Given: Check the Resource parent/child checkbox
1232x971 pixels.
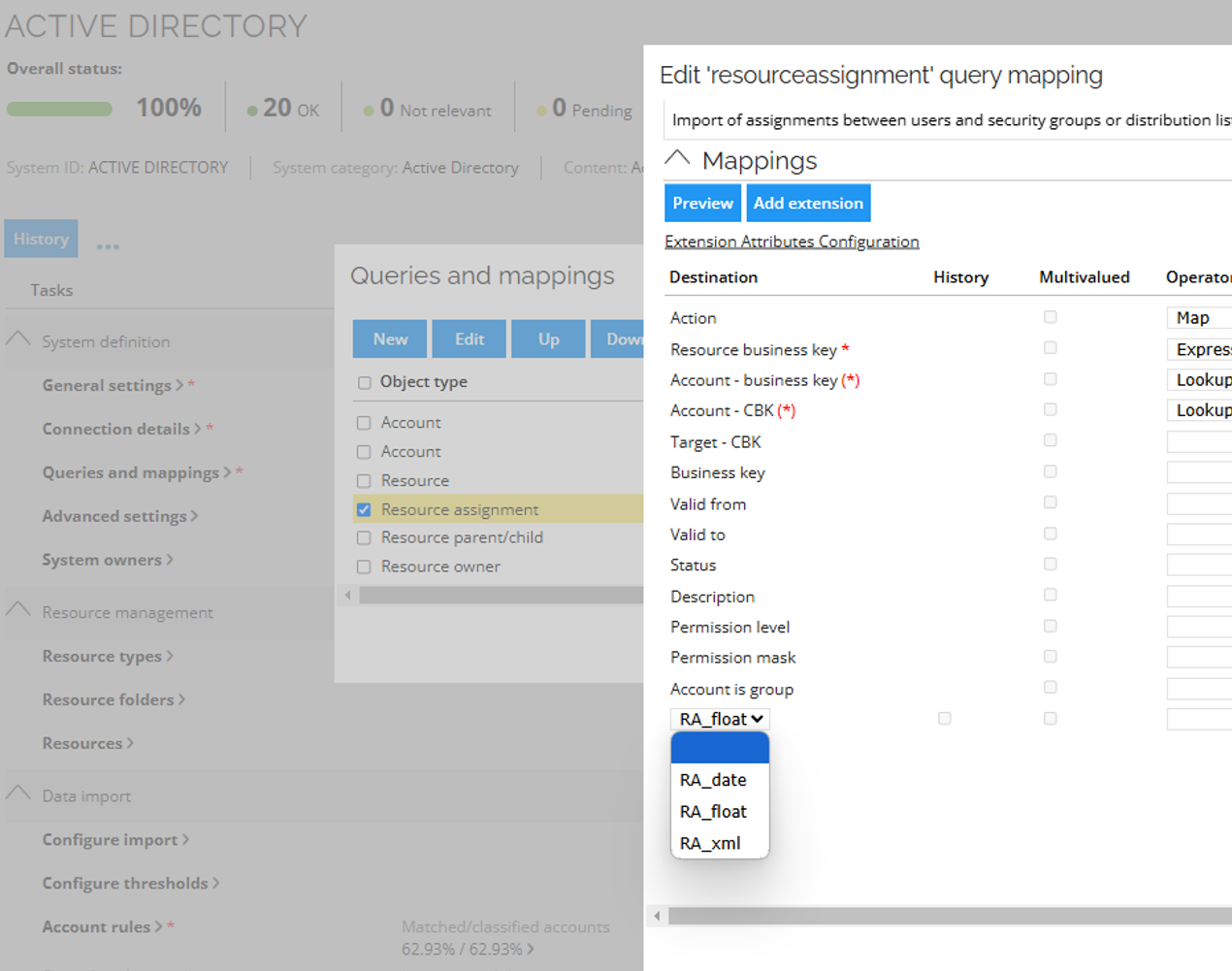Looking at the screenshot, I should coord(364,537).
